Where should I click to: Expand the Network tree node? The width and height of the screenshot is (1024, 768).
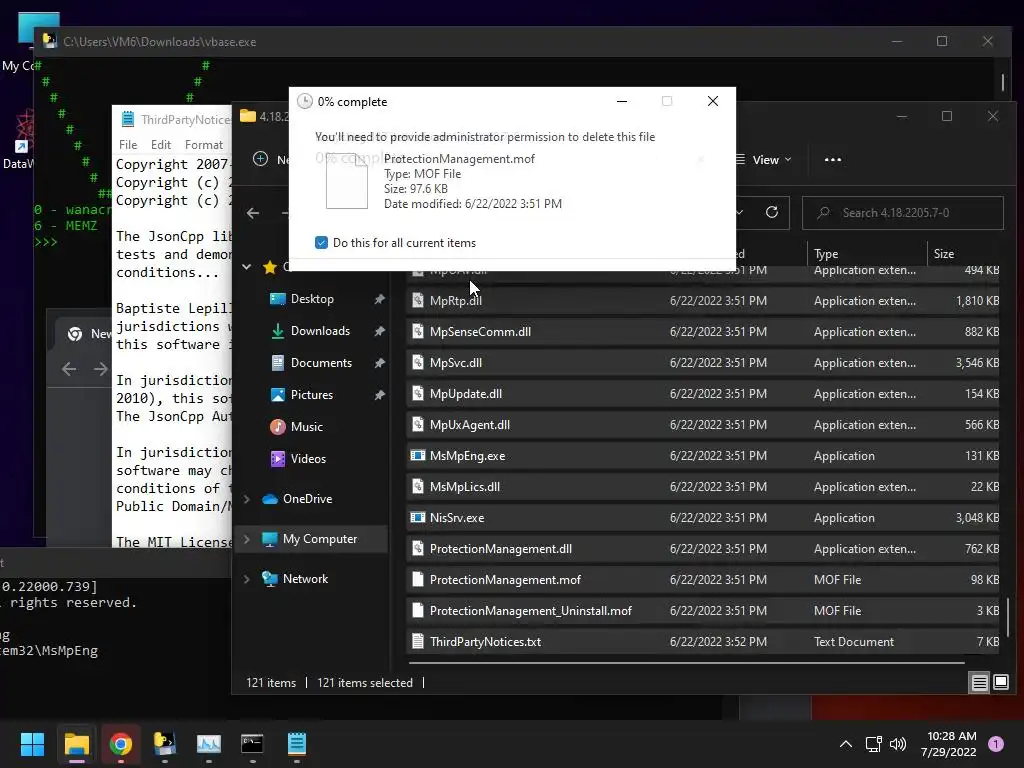click(x=247, y=579)
